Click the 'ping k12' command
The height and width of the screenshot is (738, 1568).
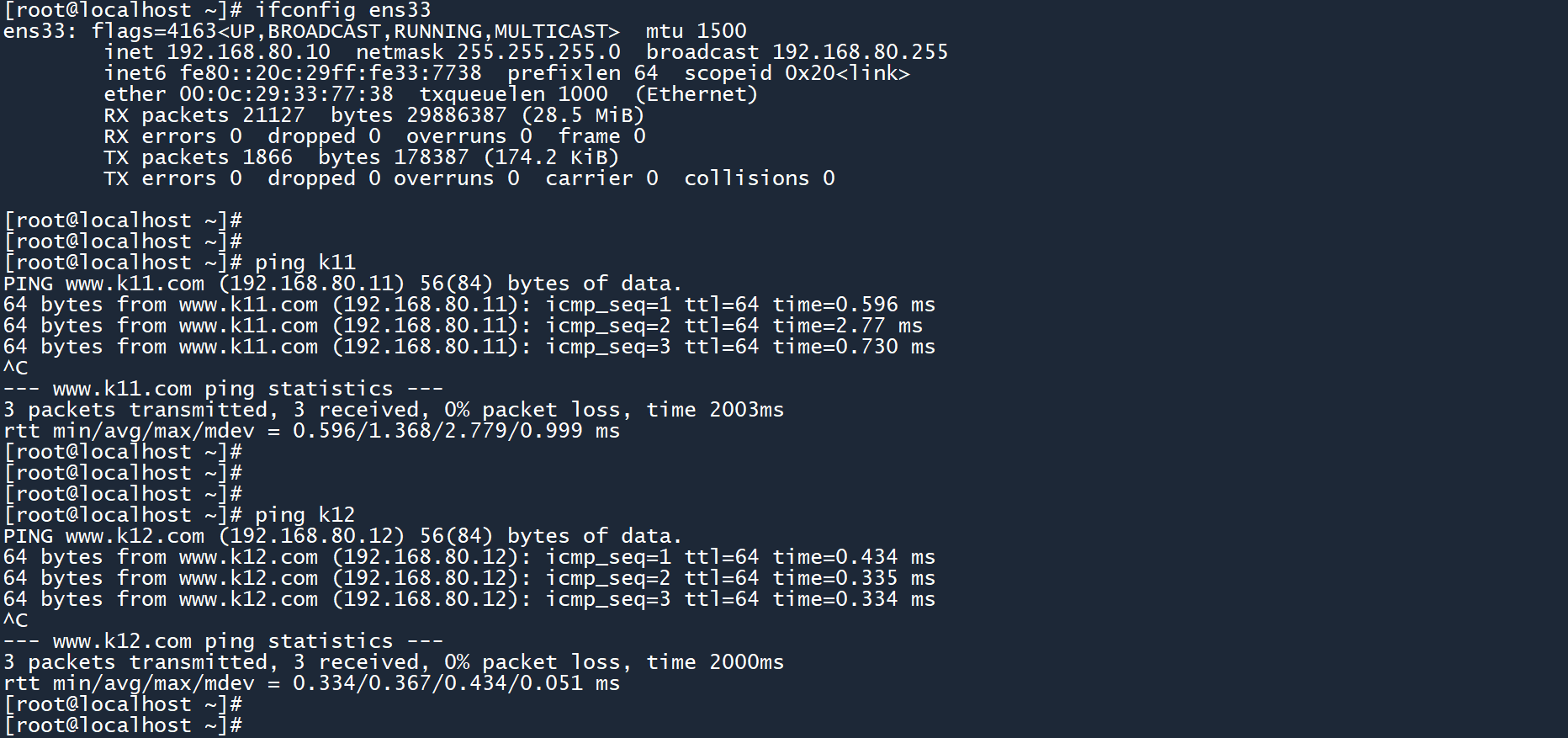[305, 515]
